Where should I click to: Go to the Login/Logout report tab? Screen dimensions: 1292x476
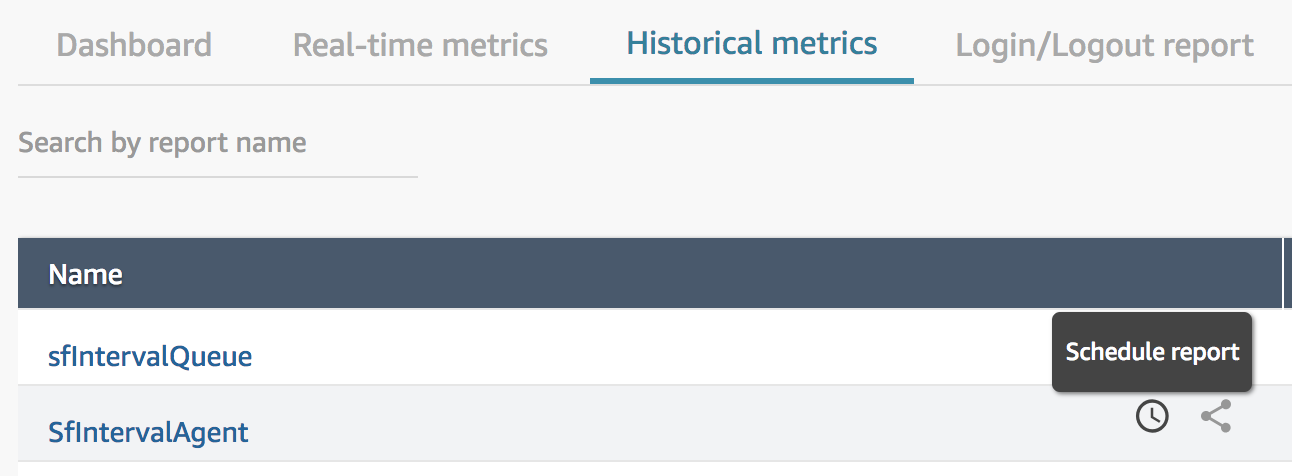[1104, 45]
